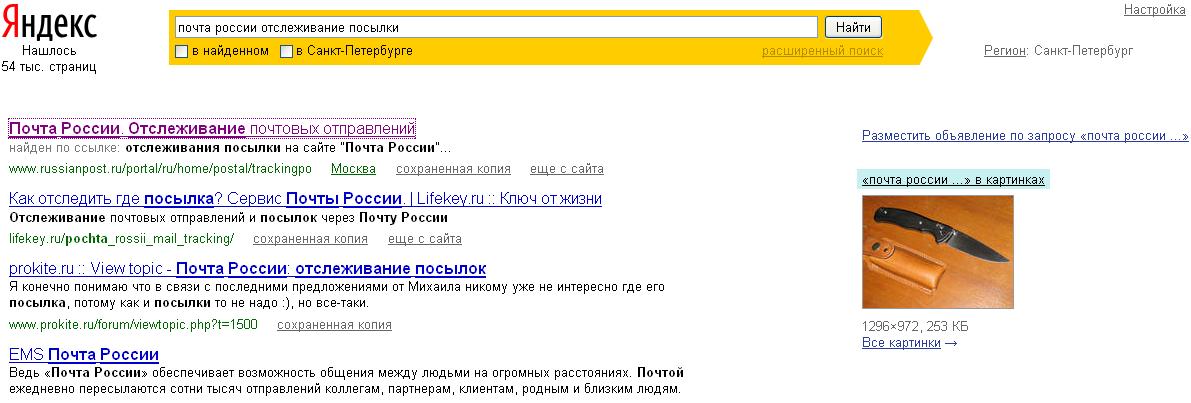The width and height of the screenshot is (1191, 403).
Task: Click the Найти search button
Action: coord(853,27)
